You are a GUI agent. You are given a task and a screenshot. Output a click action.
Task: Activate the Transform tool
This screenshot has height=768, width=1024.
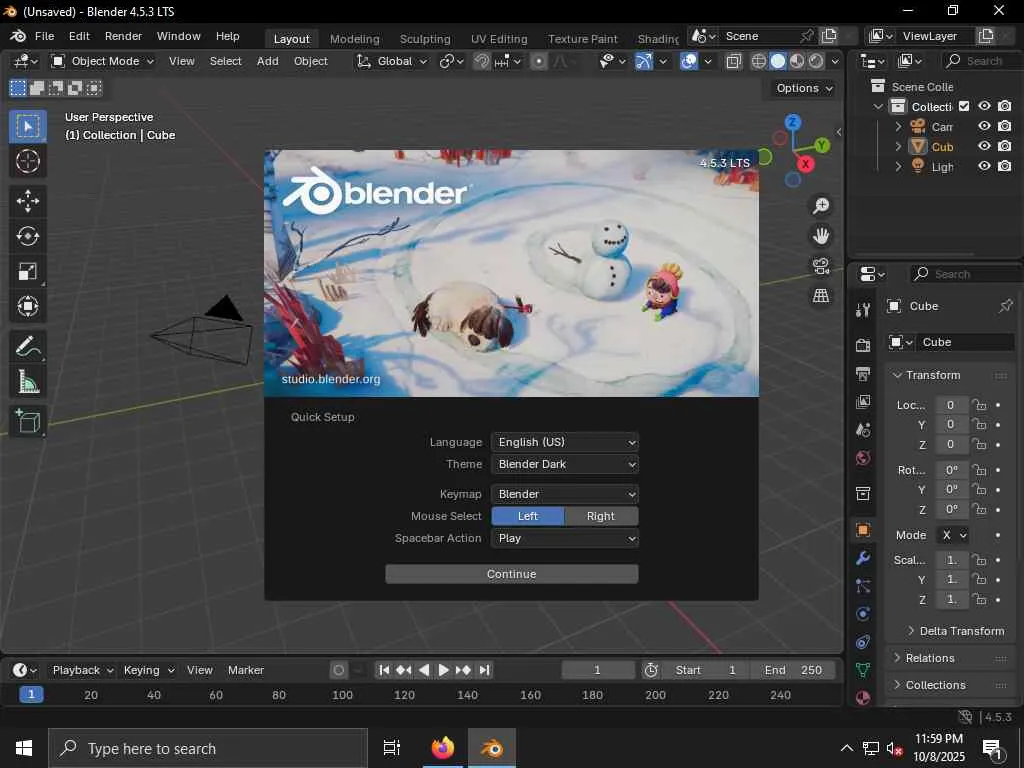pyautogui.click(x=27, y=306)
